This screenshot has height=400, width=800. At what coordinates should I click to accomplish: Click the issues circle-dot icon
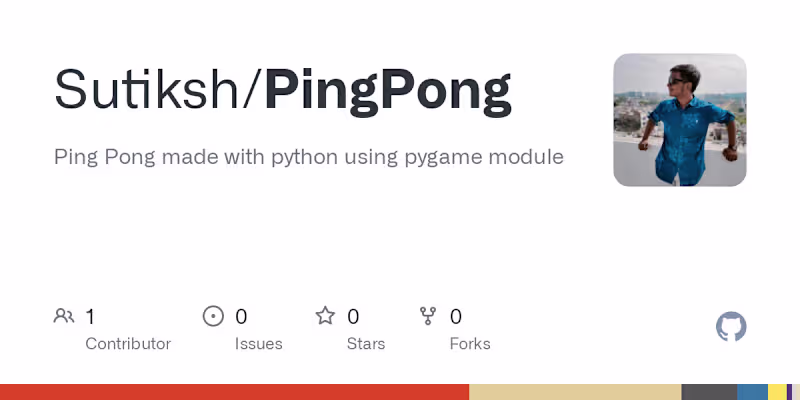[x=213, y=317]
